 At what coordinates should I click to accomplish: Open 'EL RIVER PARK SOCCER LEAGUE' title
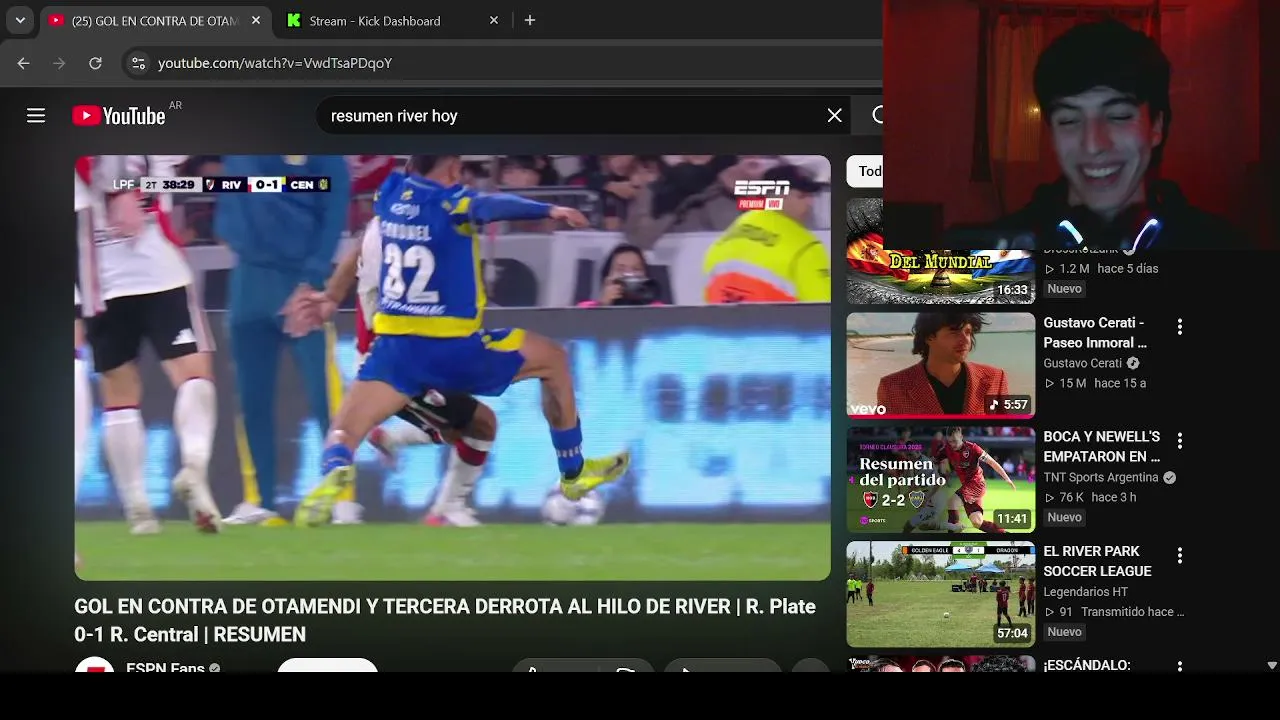(1098, 561)
